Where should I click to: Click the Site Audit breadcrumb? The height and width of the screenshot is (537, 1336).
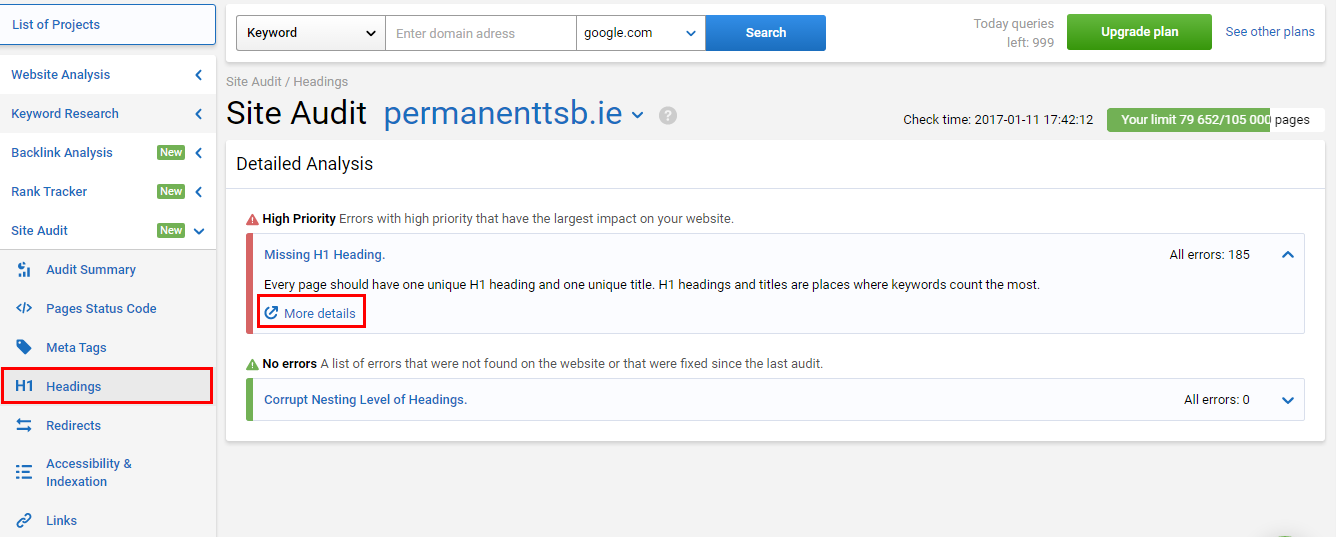click(x=254, y=82)
